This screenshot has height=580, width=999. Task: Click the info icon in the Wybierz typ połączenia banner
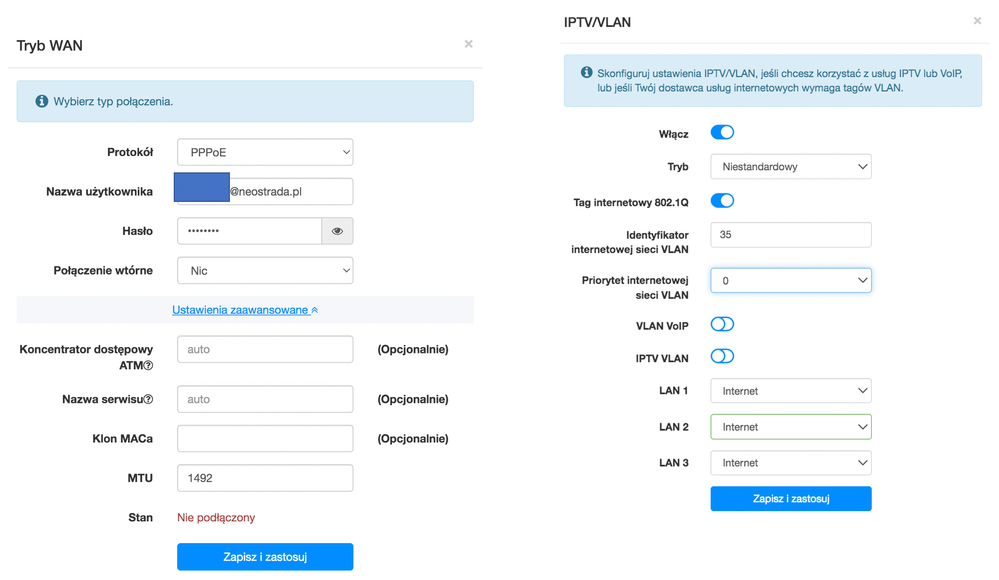pyautogui.click(x=41, y=102)
